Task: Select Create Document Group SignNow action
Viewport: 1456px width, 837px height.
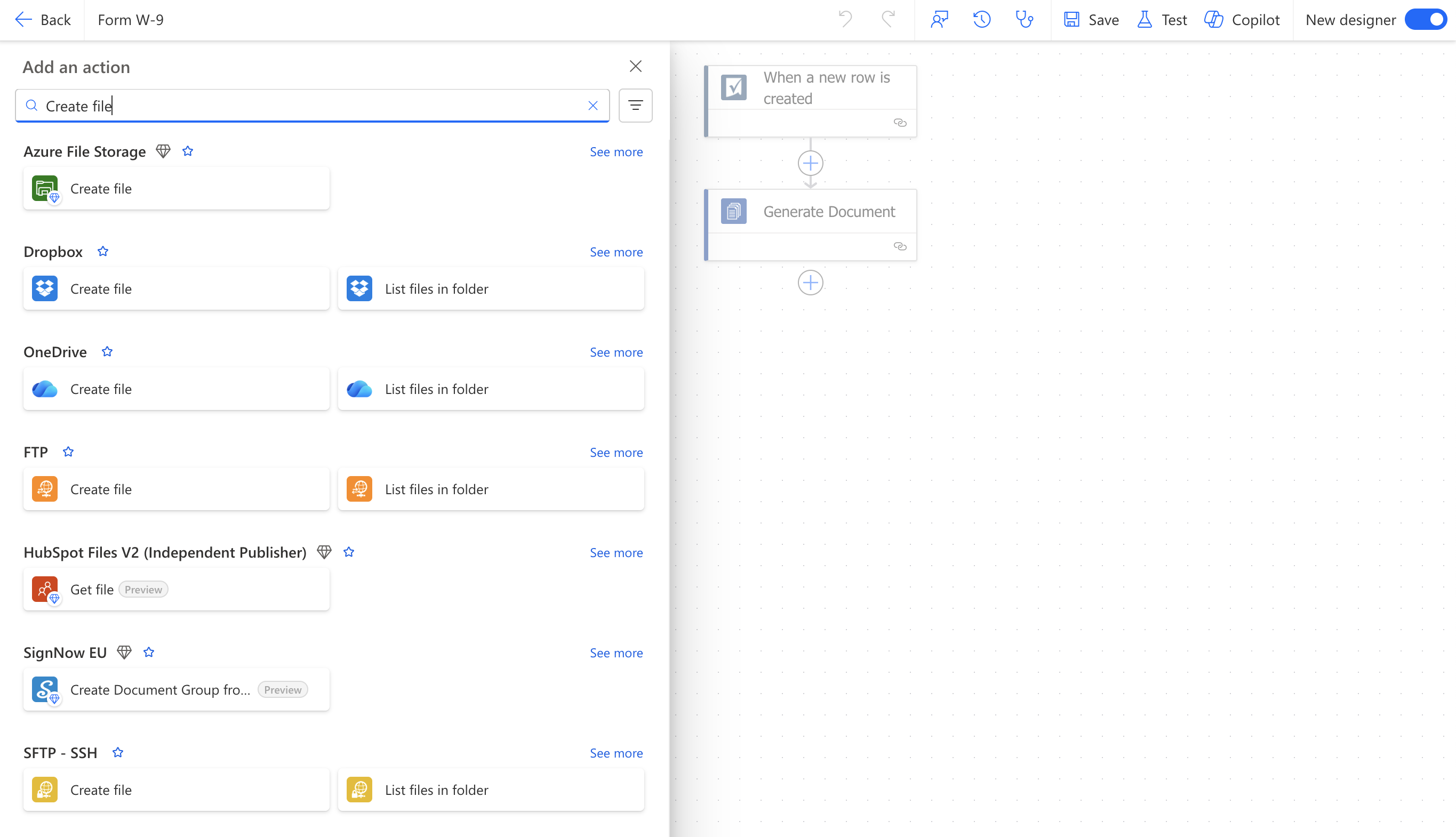Action: (x=176, y=689)
